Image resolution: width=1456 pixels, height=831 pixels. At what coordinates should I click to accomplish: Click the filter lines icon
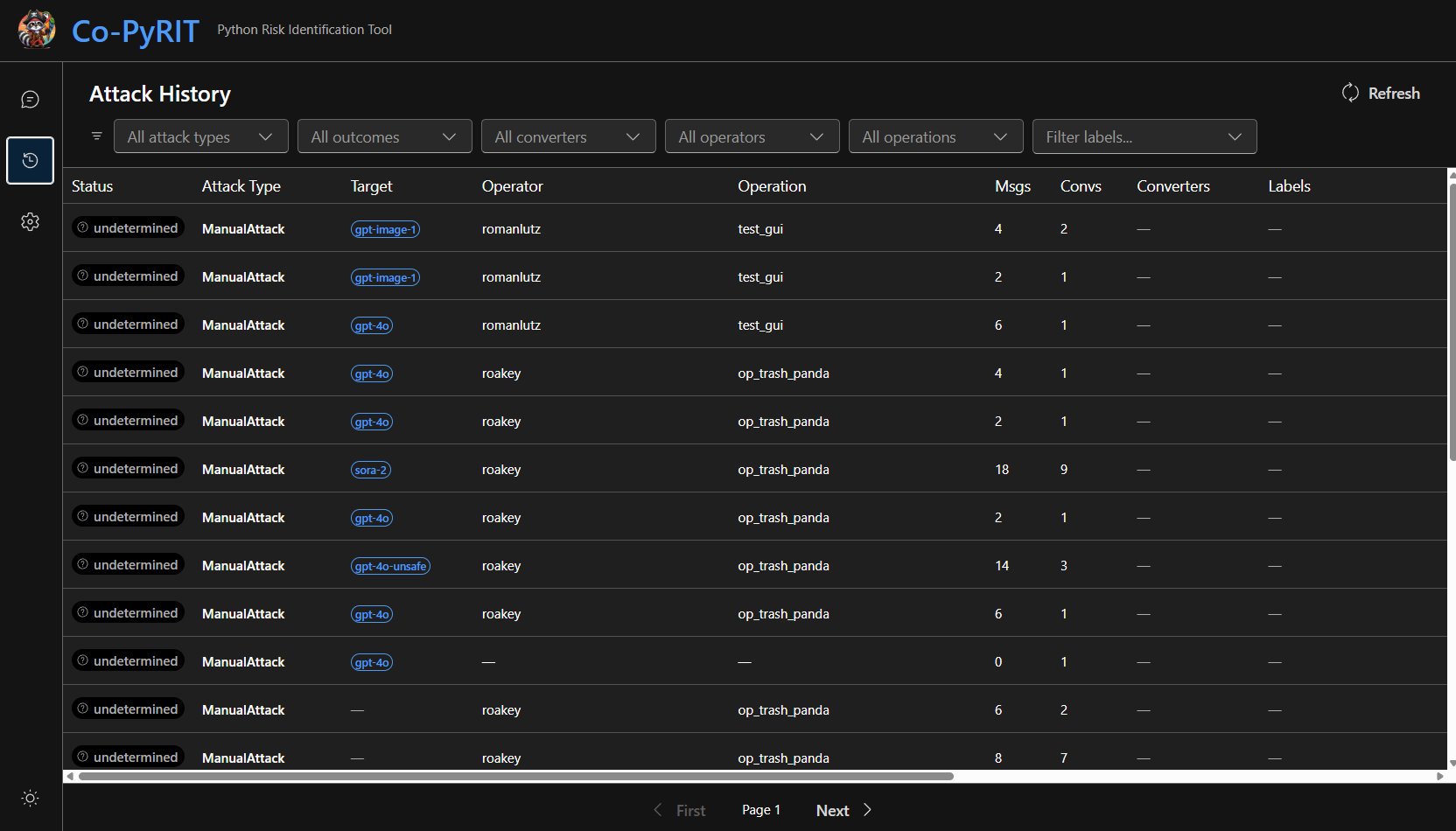pos(97,136)
